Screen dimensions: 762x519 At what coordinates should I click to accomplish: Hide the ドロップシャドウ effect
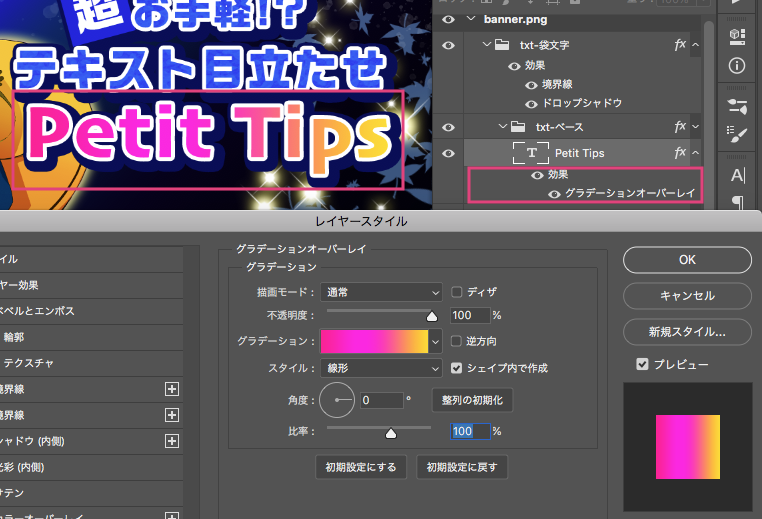[531, 104]
